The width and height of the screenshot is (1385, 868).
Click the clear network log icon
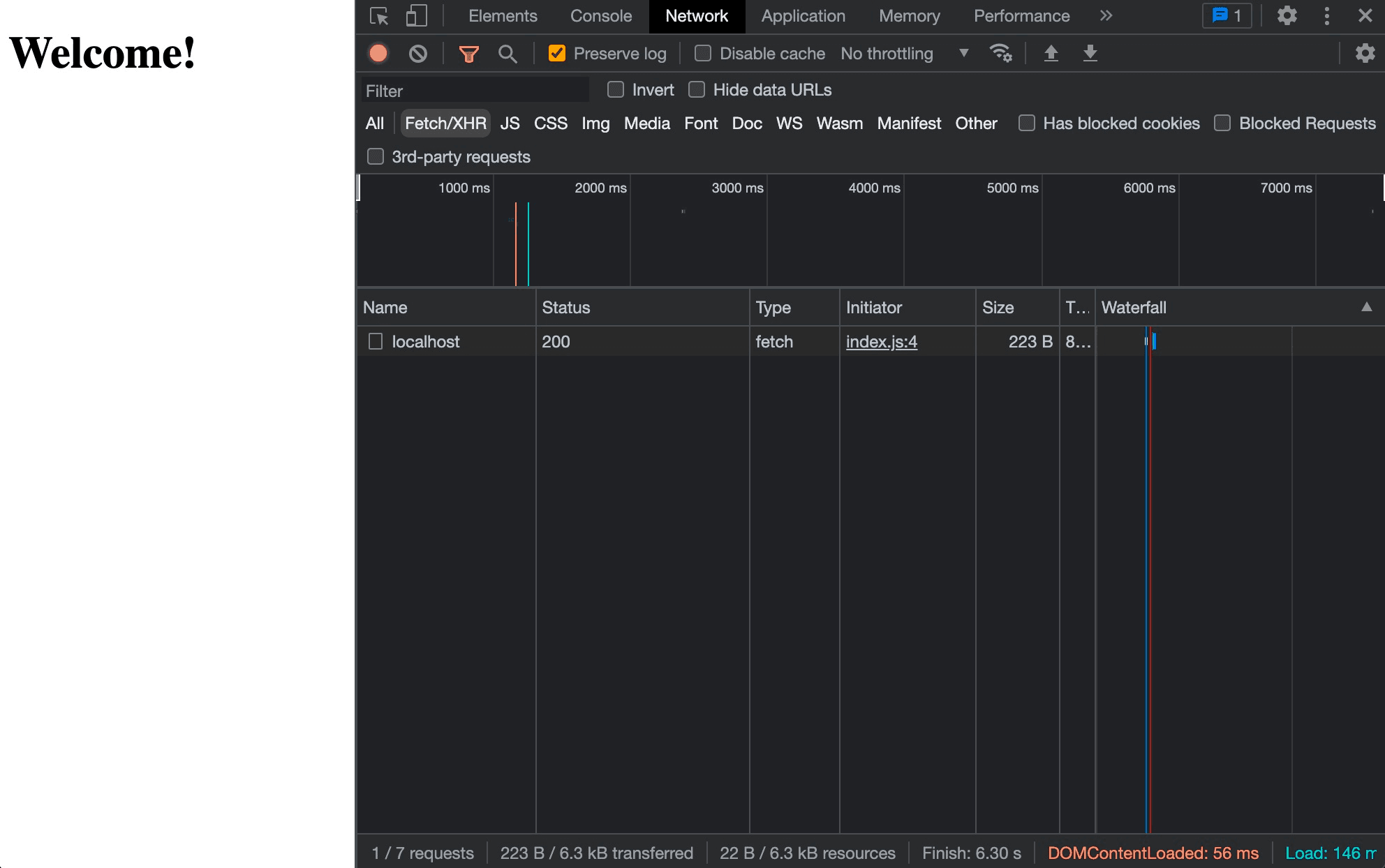417,53
